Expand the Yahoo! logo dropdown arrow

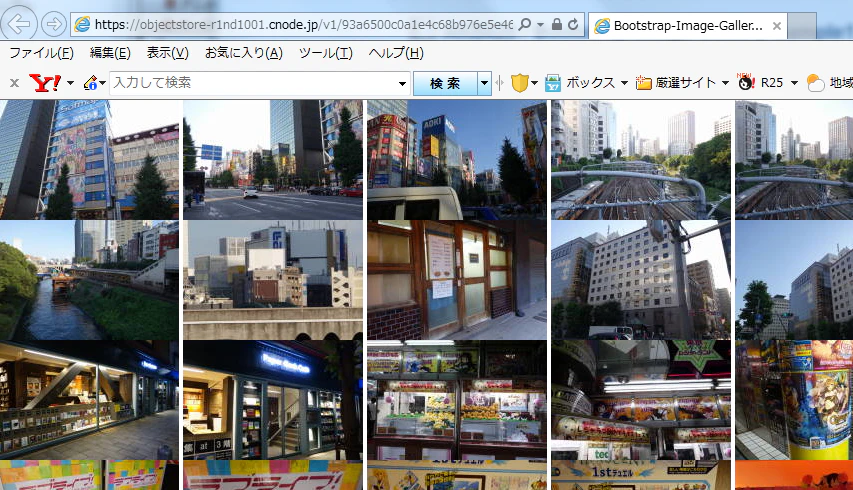click(70, 83)
